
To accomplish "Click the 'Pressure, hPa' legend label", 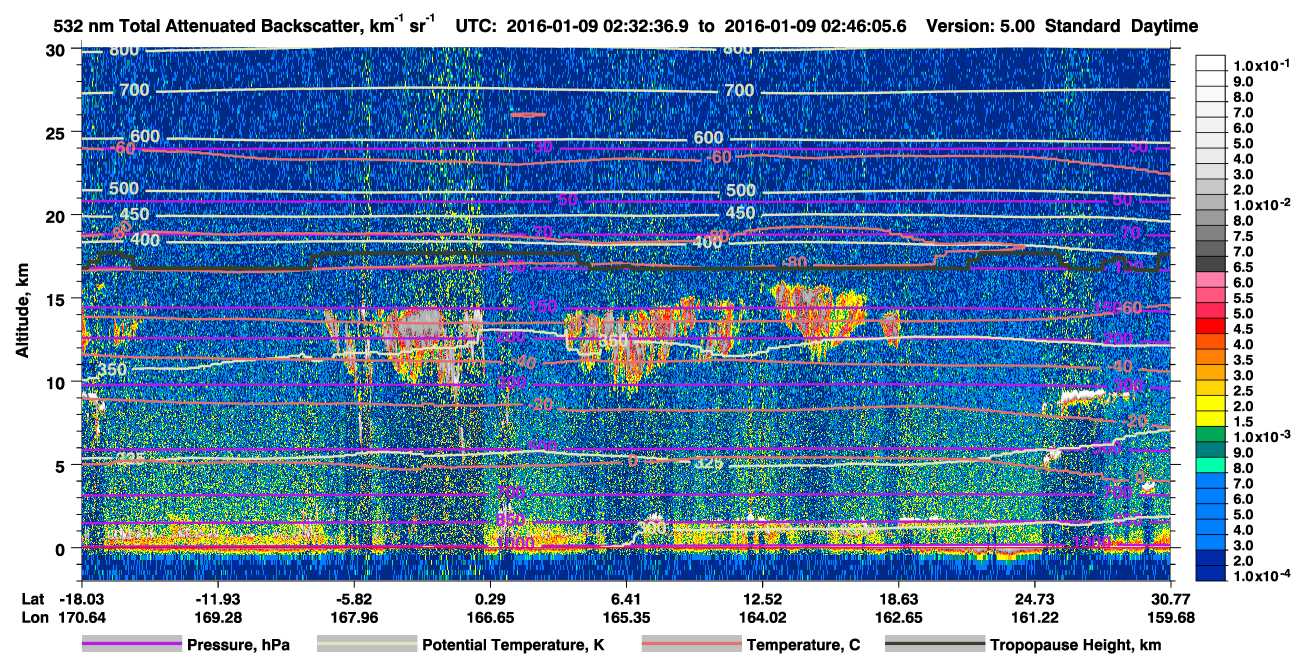I will click(x=238, y=645).
